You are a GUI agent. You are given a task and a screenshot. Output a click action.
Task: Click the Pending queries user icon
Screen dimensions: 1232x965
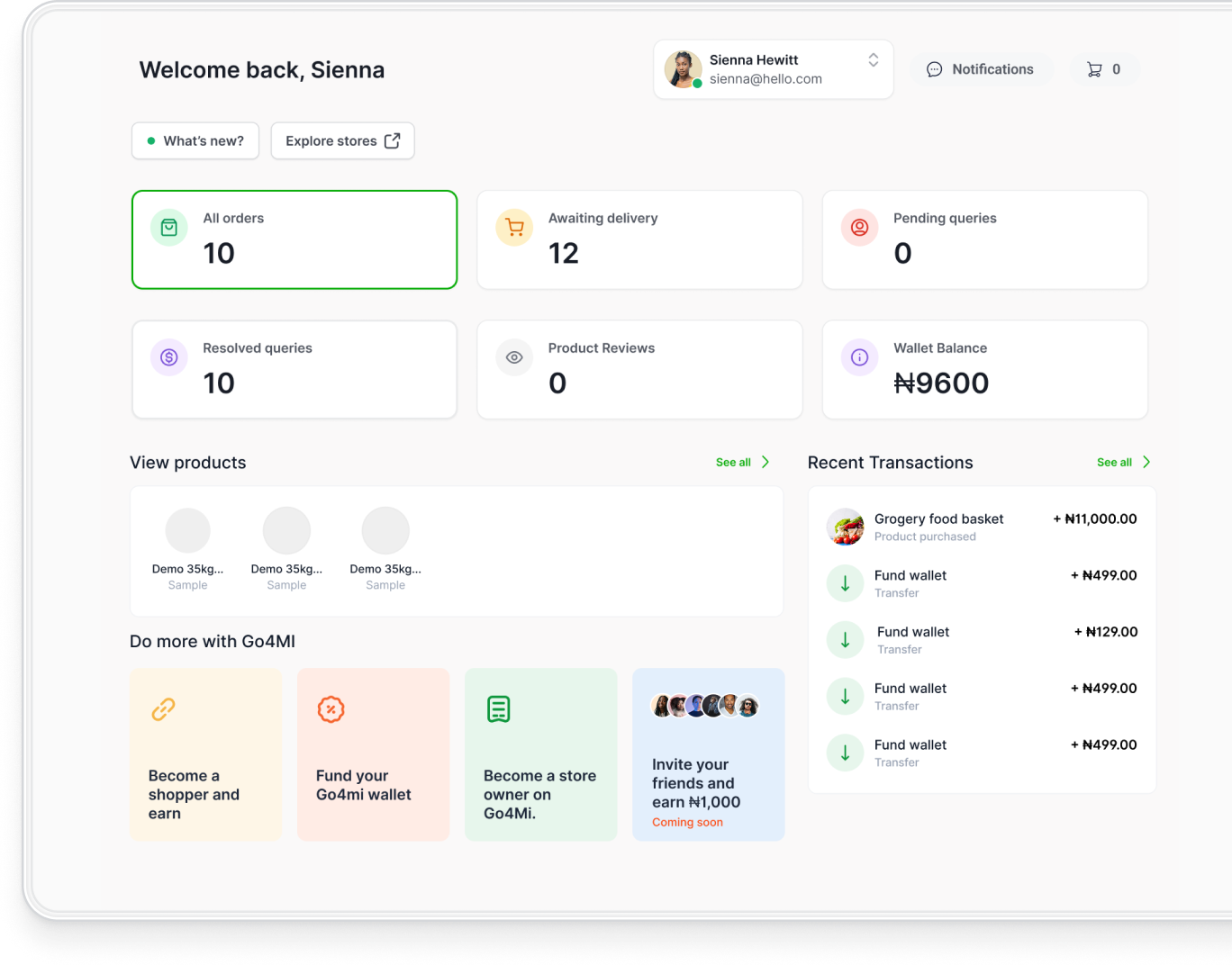pyautogui.click(x=859, y=228)
